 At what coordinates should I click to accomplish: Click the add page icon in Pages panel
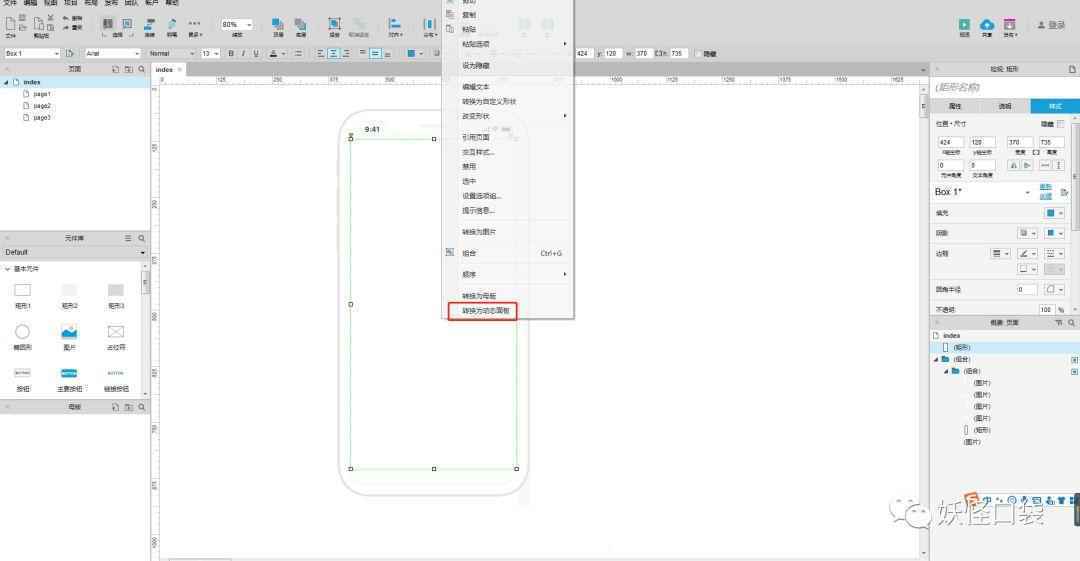pos(116,69)
